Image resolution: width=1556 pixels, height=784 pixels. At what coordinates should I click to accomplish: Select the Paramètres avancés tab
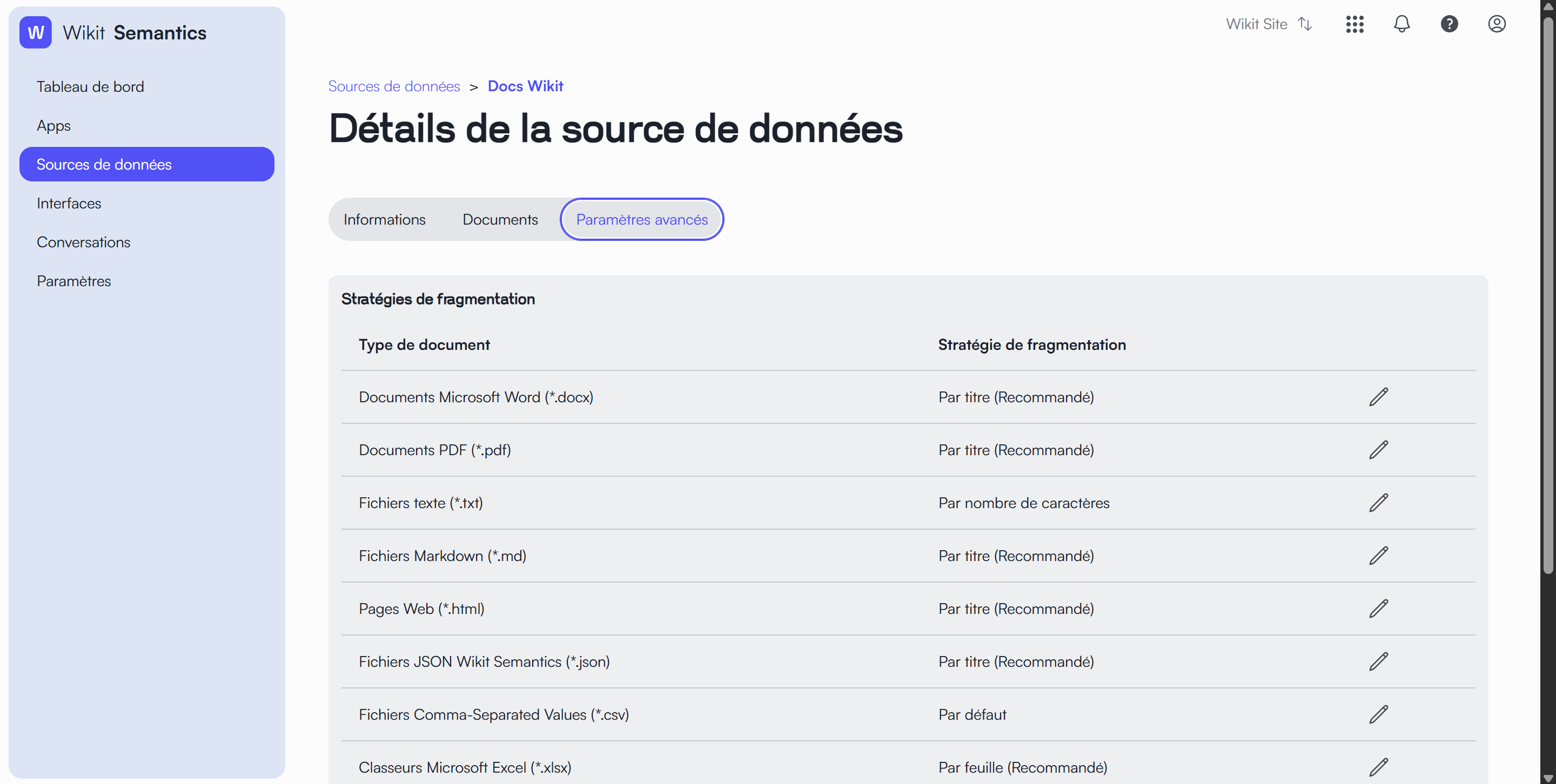point(641,220)
